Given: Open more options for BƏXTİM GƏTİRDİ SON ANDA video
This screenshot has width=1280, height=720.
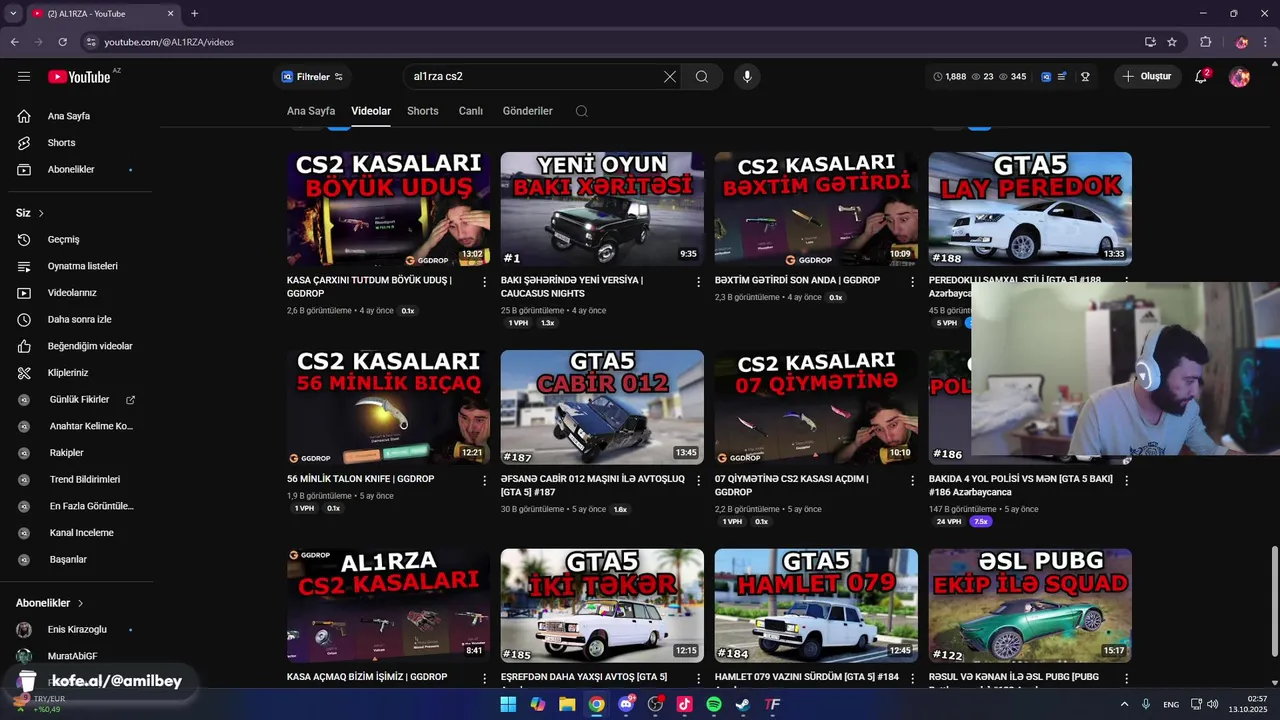Looking at the screenshot, I should [x=912, y=282].
